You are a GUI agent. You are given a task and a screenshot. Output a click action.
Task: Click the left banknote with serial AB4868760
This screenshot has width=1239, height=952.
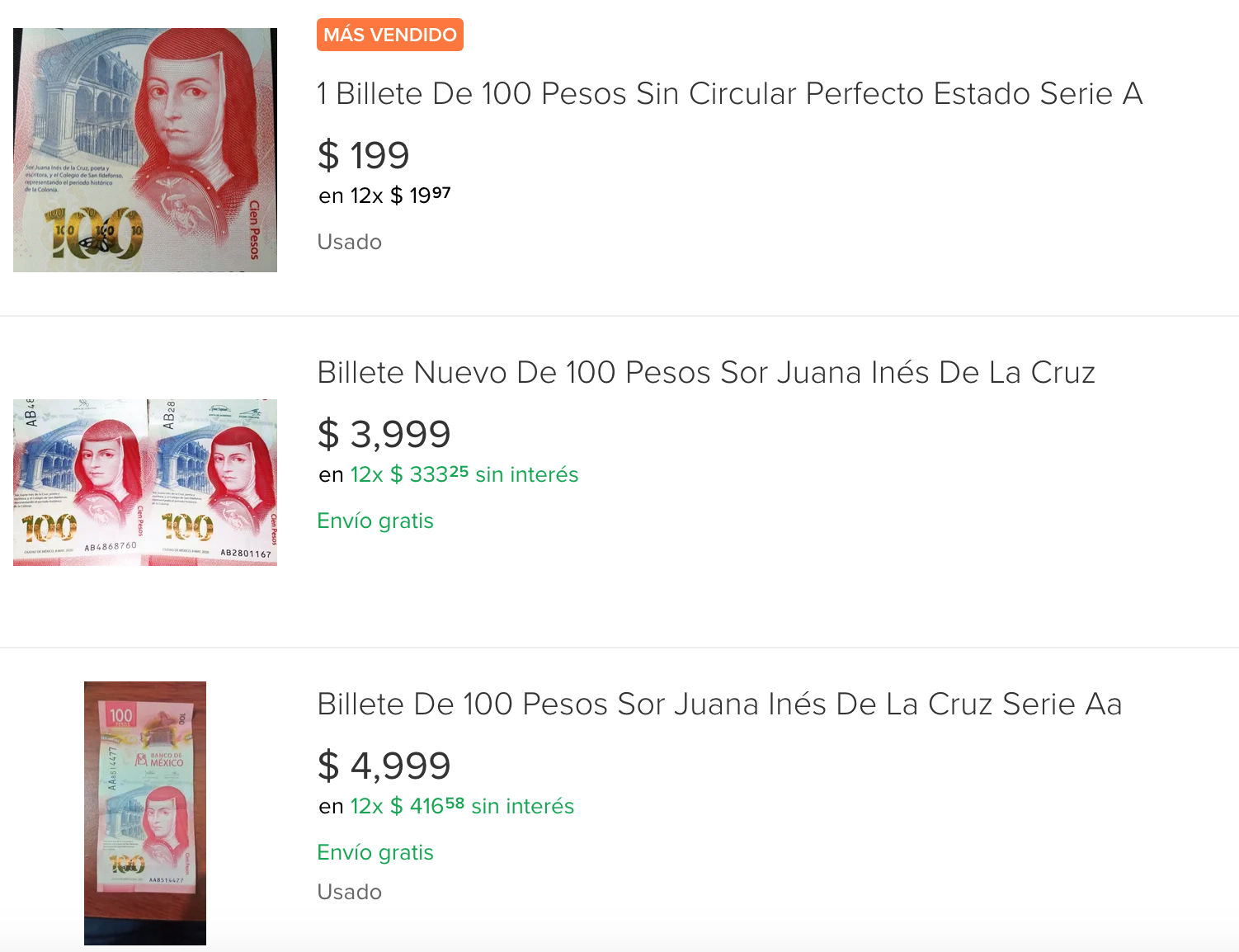click(79, 483)
